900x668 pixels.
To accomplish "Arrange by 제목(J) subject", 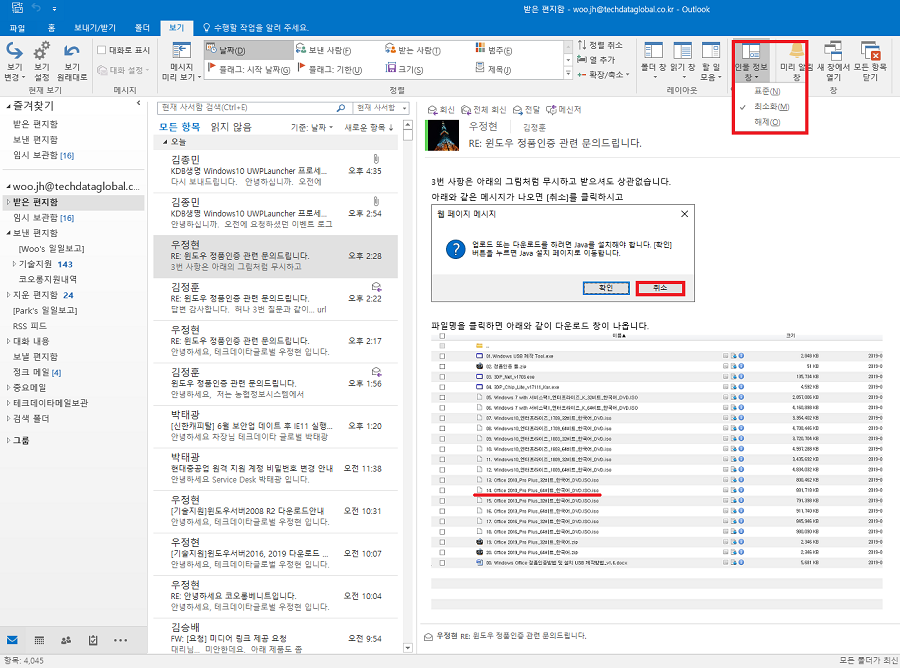I will click(x=493, y=69).
